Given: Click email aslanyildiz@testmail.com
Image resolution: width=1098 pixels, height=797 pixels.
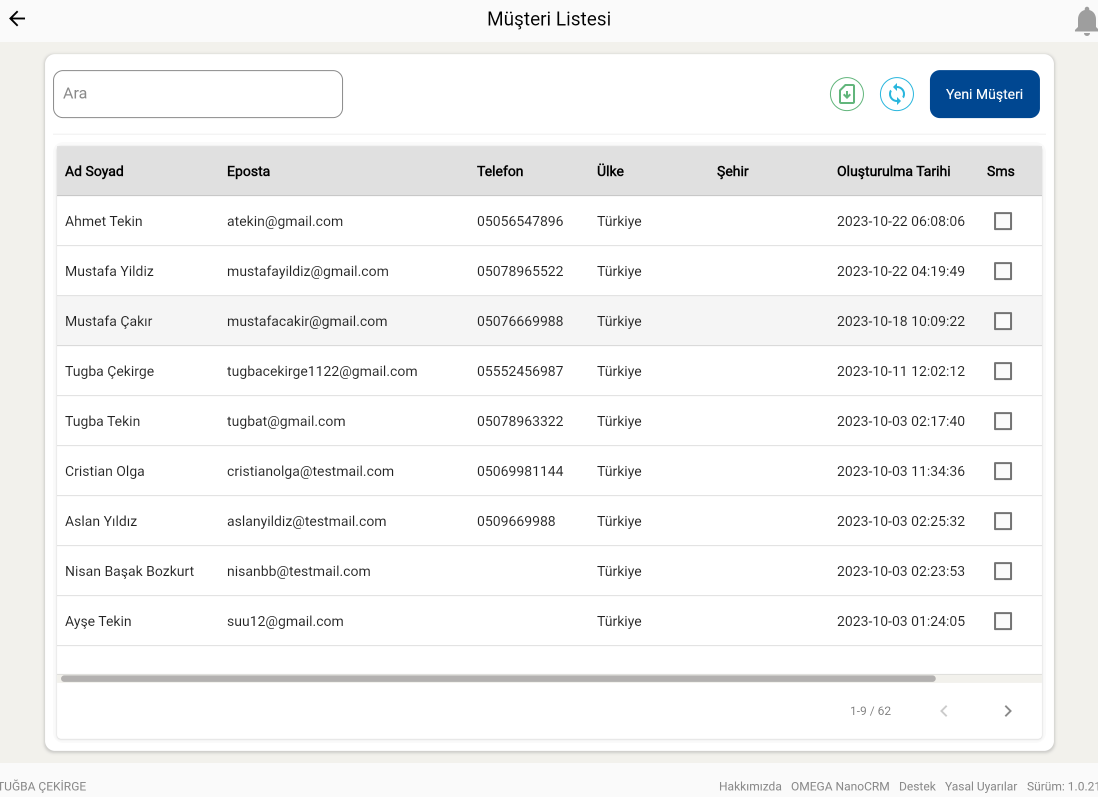Looking at the screenshot, I should pyautogui.click(x=307, y=521).
